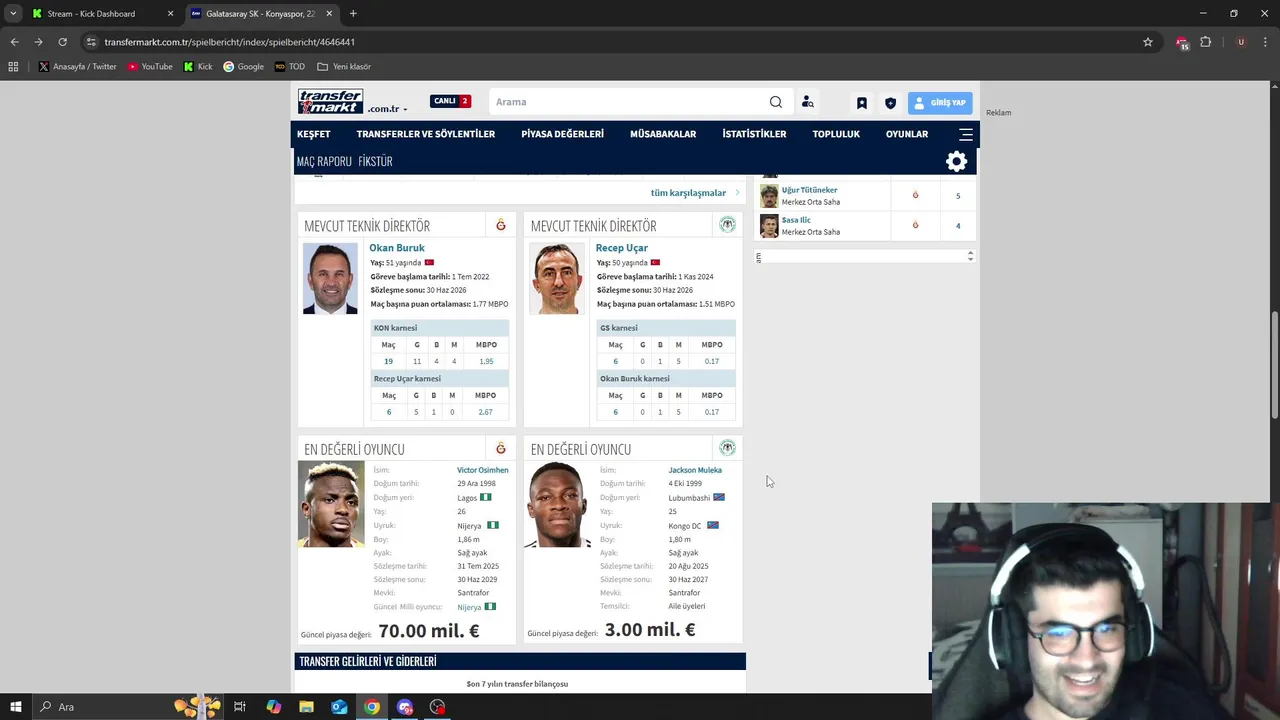Viewport: 1280px width, 720px height.
Task: Open İSTATİSTİKLER menu
Action: [x=754, y=134]
